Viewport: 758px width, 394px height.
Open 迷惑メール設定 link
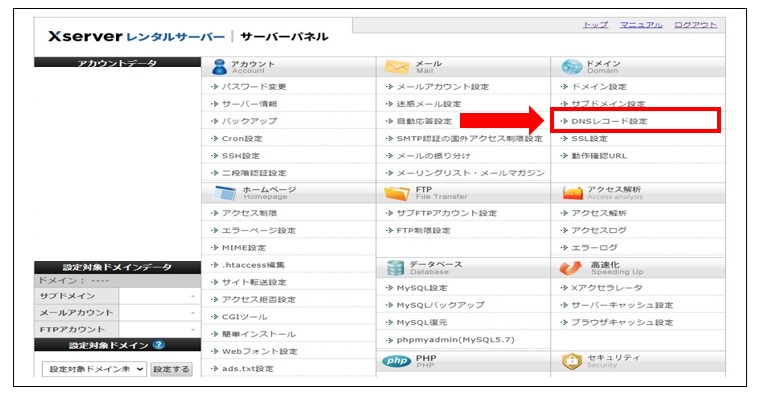429,104
